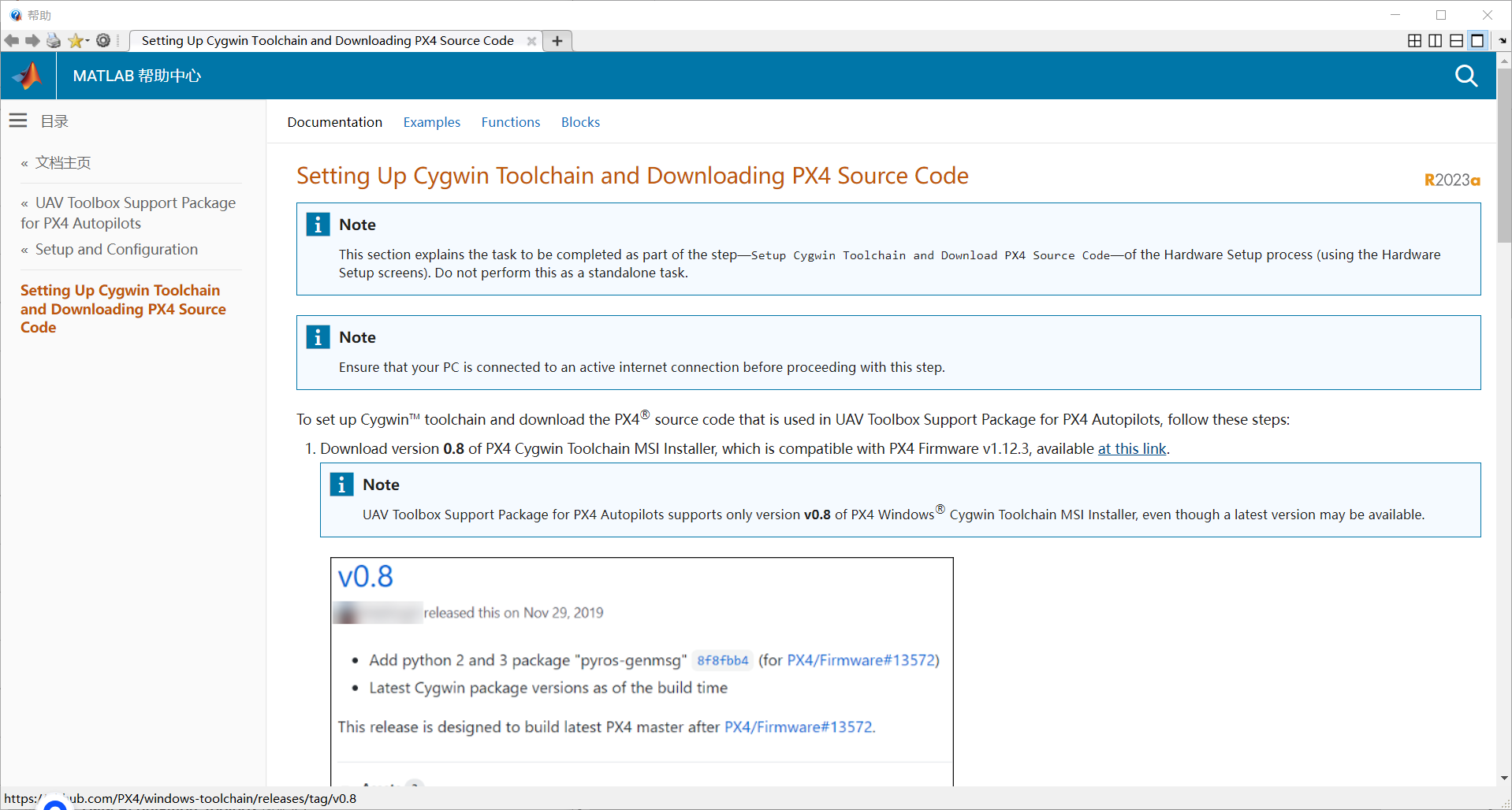Open a new help tab
Image resolution: width=1512 pixels, height=810 pixels.
point(557,41)
